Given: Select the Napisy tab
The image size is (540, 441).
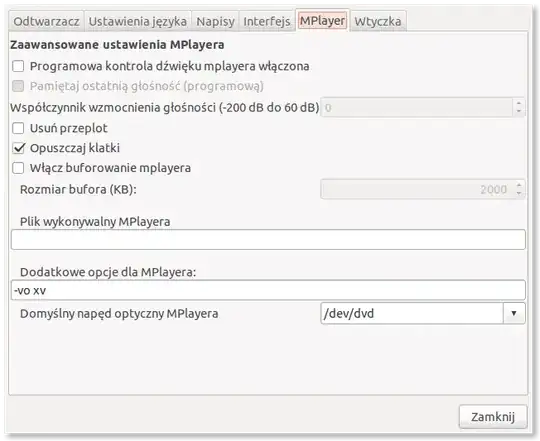Looking at the screenshot, I should pos(215,21).
